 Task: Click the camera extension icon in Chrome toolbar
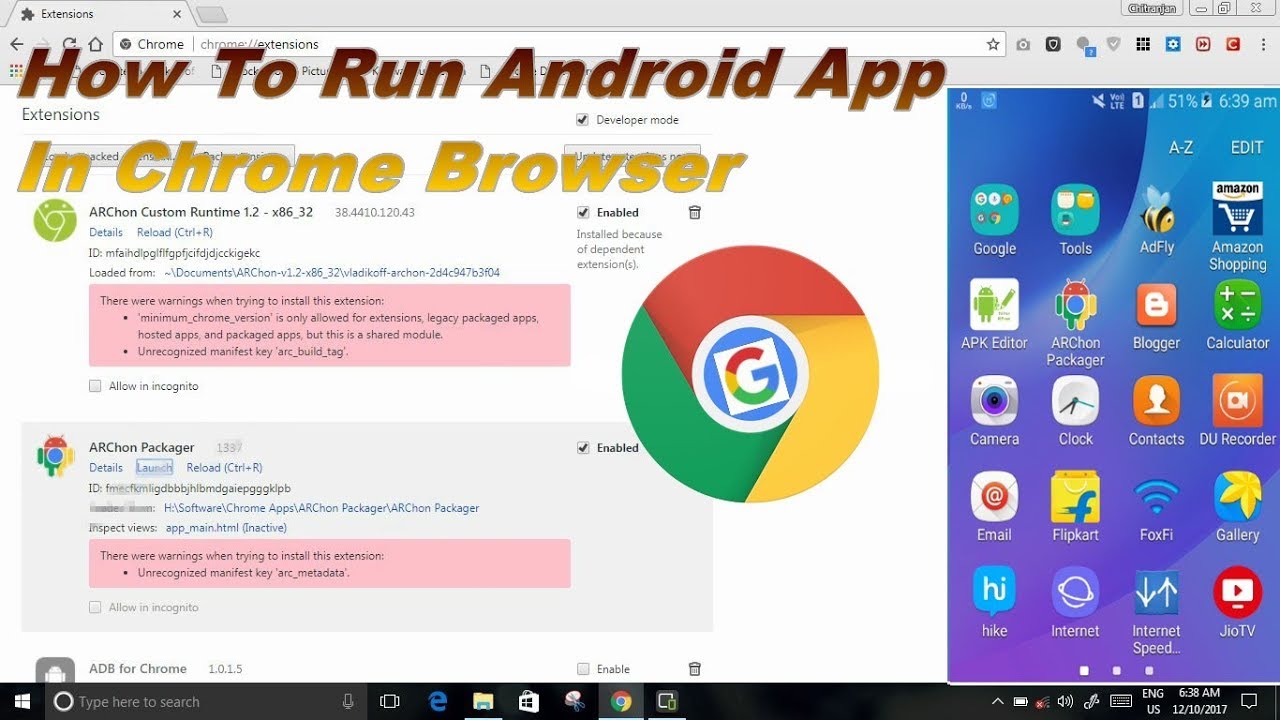[1023, 45]
